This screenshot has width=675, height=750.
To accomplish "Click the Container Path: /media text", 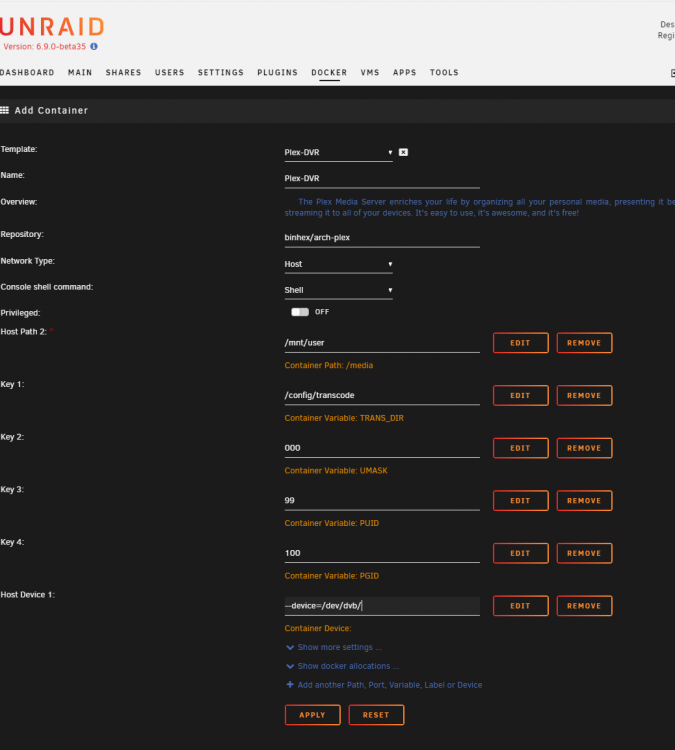I will pyautogui.click(x=329, y=365).
